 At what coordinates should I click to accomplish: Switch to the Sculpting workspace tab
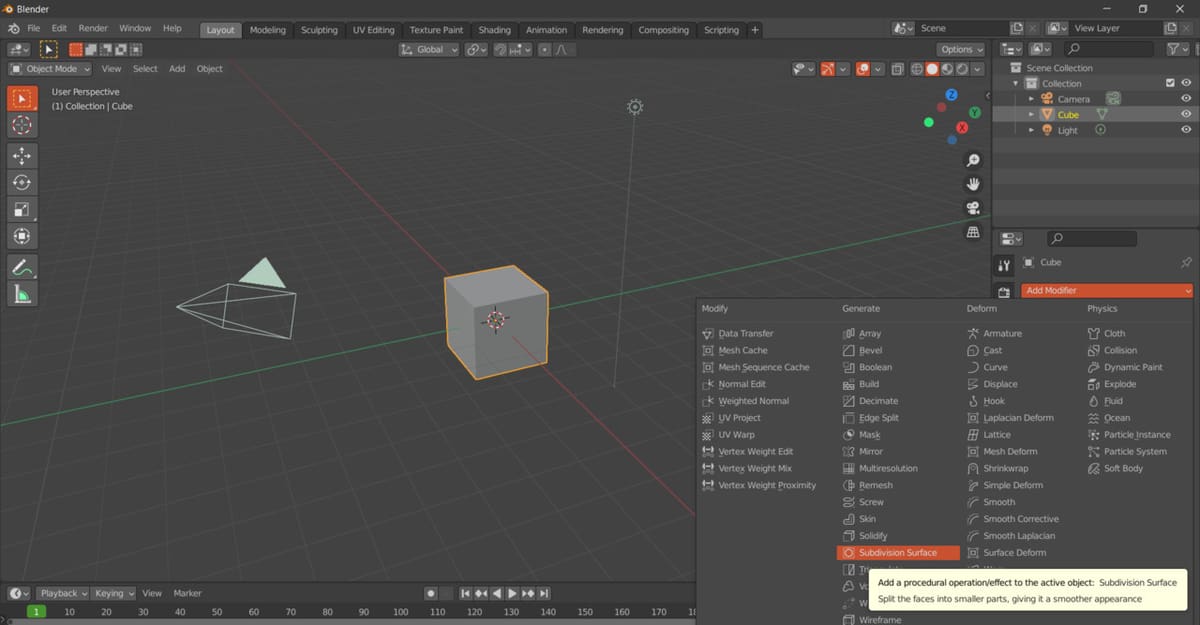click(319, 30)
